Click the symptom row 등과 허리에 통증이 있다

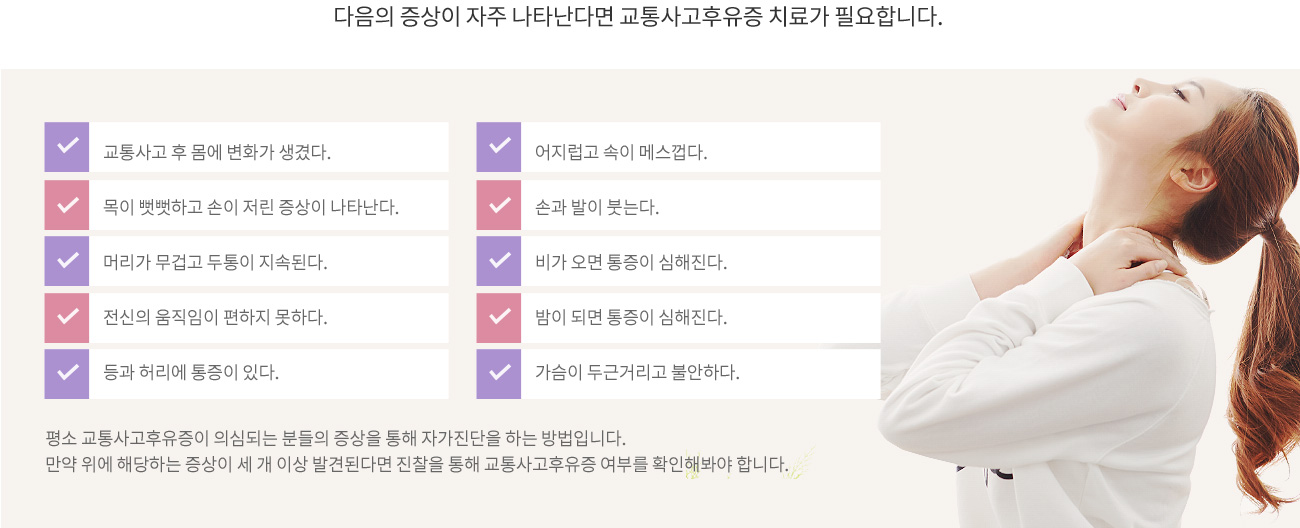pos(247,374)
